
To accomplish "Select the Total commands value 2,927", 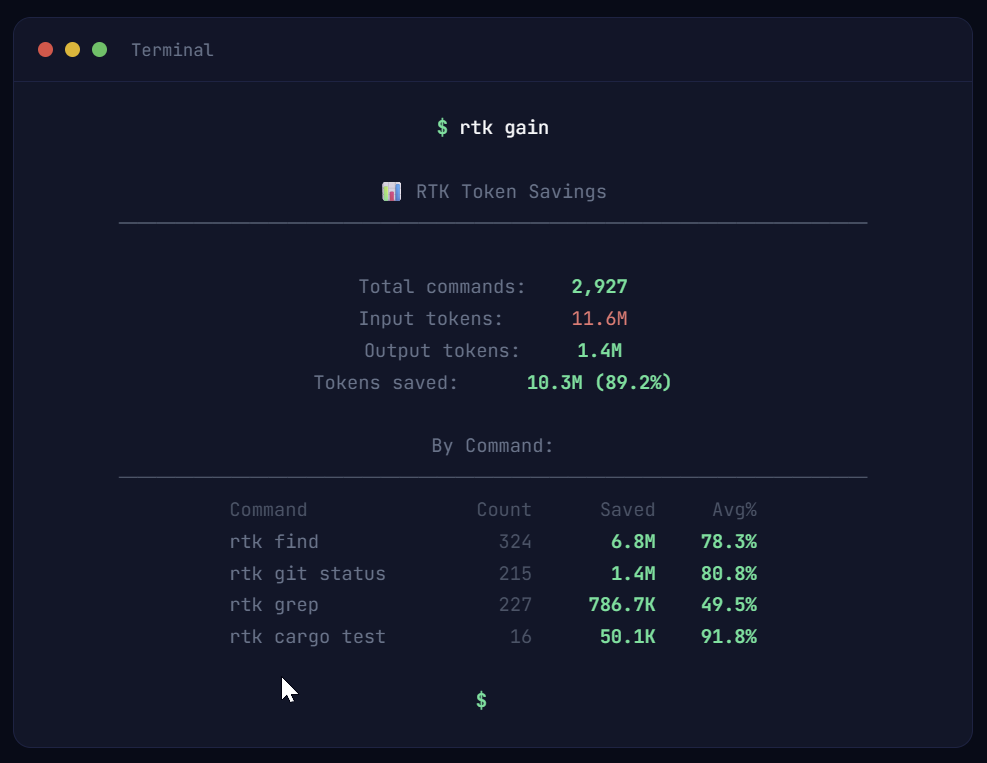I will pos(599,287).
